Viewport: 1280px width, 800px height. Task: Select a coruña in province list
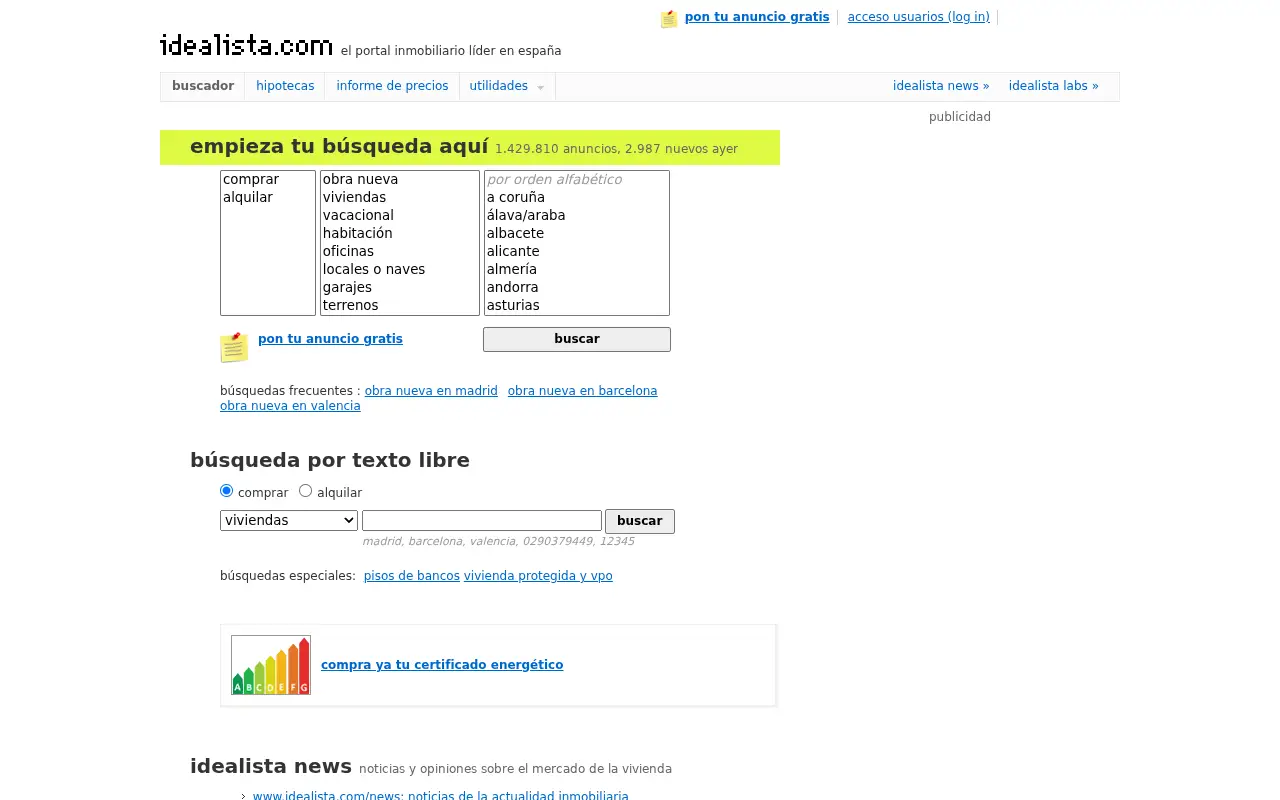577,198
